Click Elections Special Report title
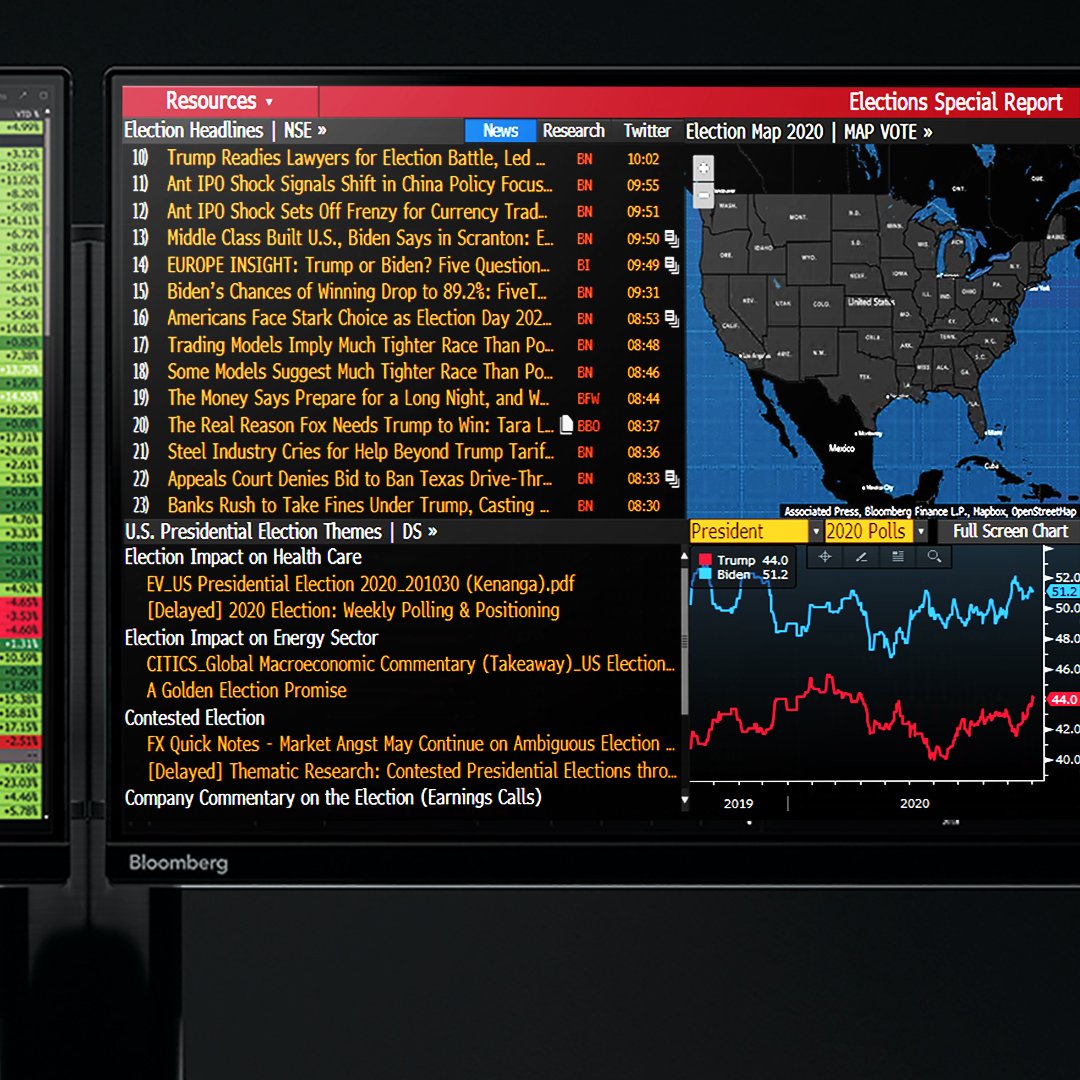 click(955, 102)
